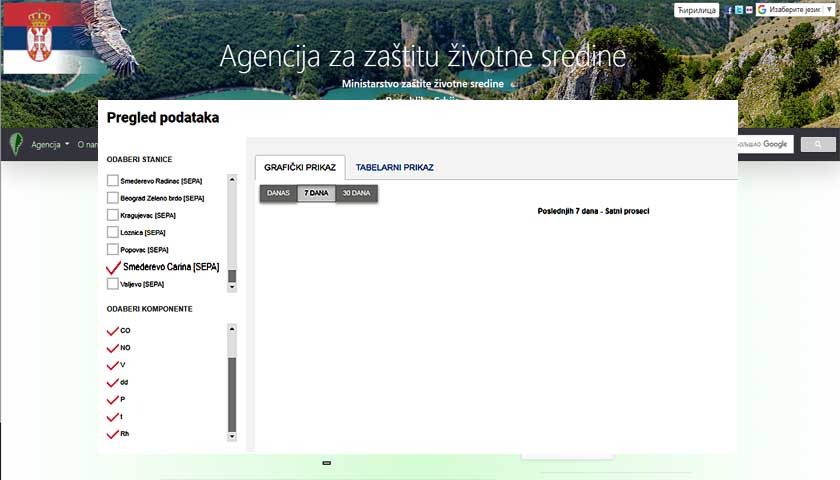Check the Loznica [SEPA] station
Viewport: 840px width, 480px height.
112,232
